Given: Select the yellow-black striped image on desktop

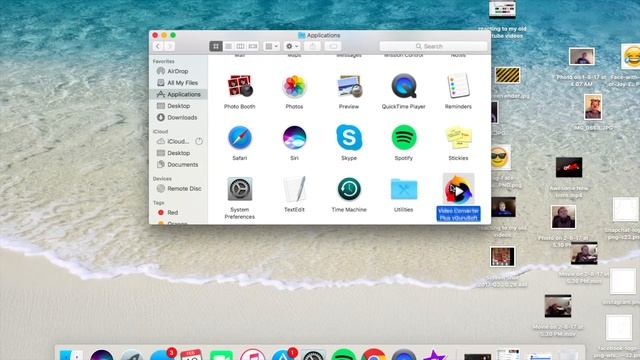Looking at the screenshot, I should (x=507, y=75).
